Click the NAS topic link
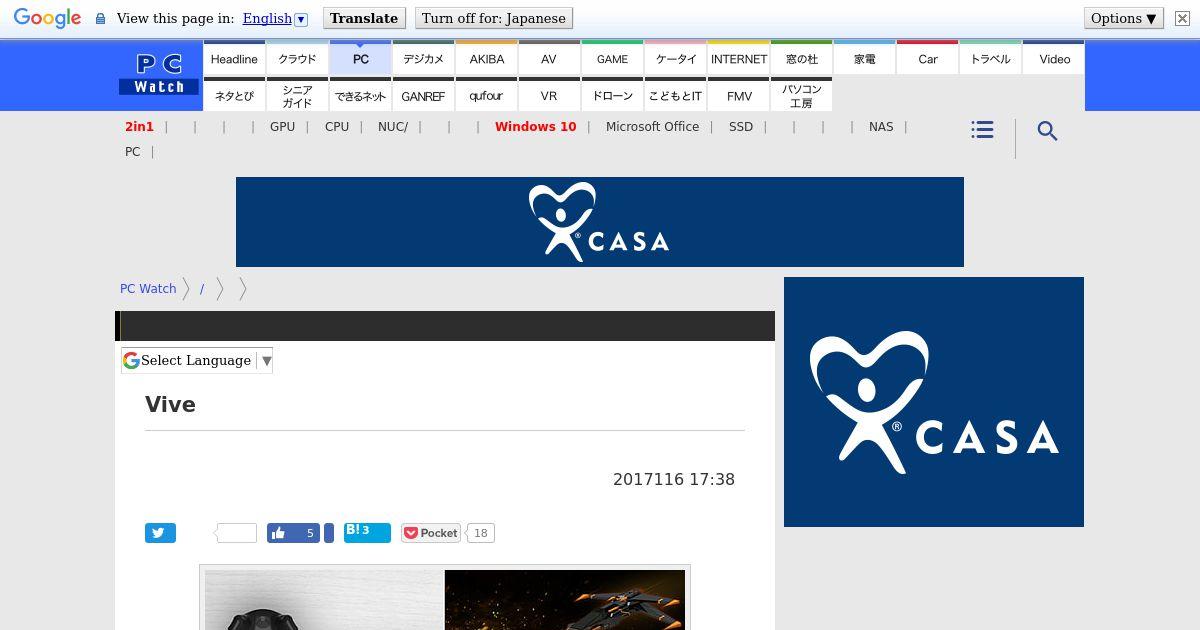The height and width of the screenshot is (630, 1200). click(x=881, y=127)
